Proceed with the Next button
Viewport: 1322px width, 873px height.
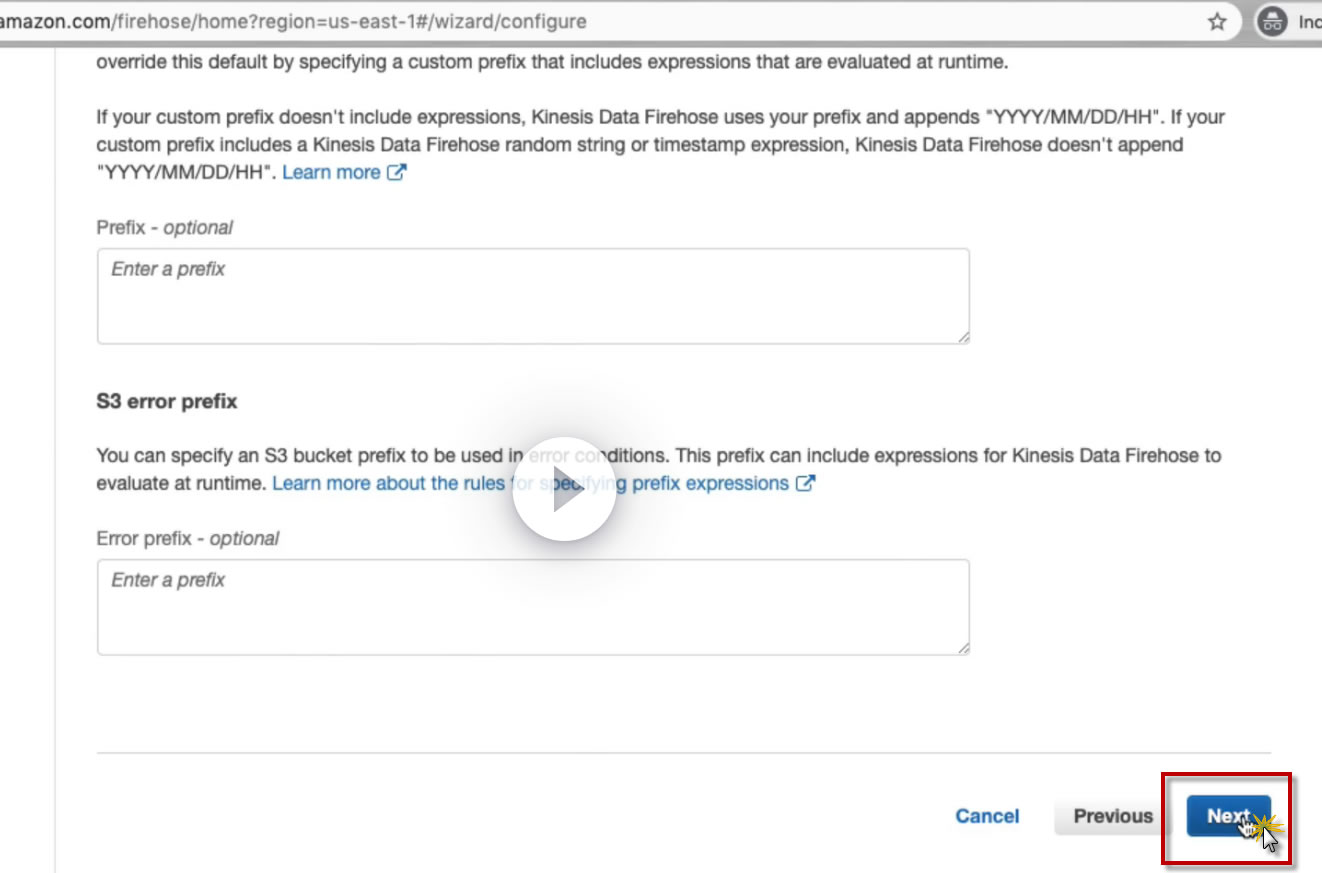click(x=1228, y=816)
